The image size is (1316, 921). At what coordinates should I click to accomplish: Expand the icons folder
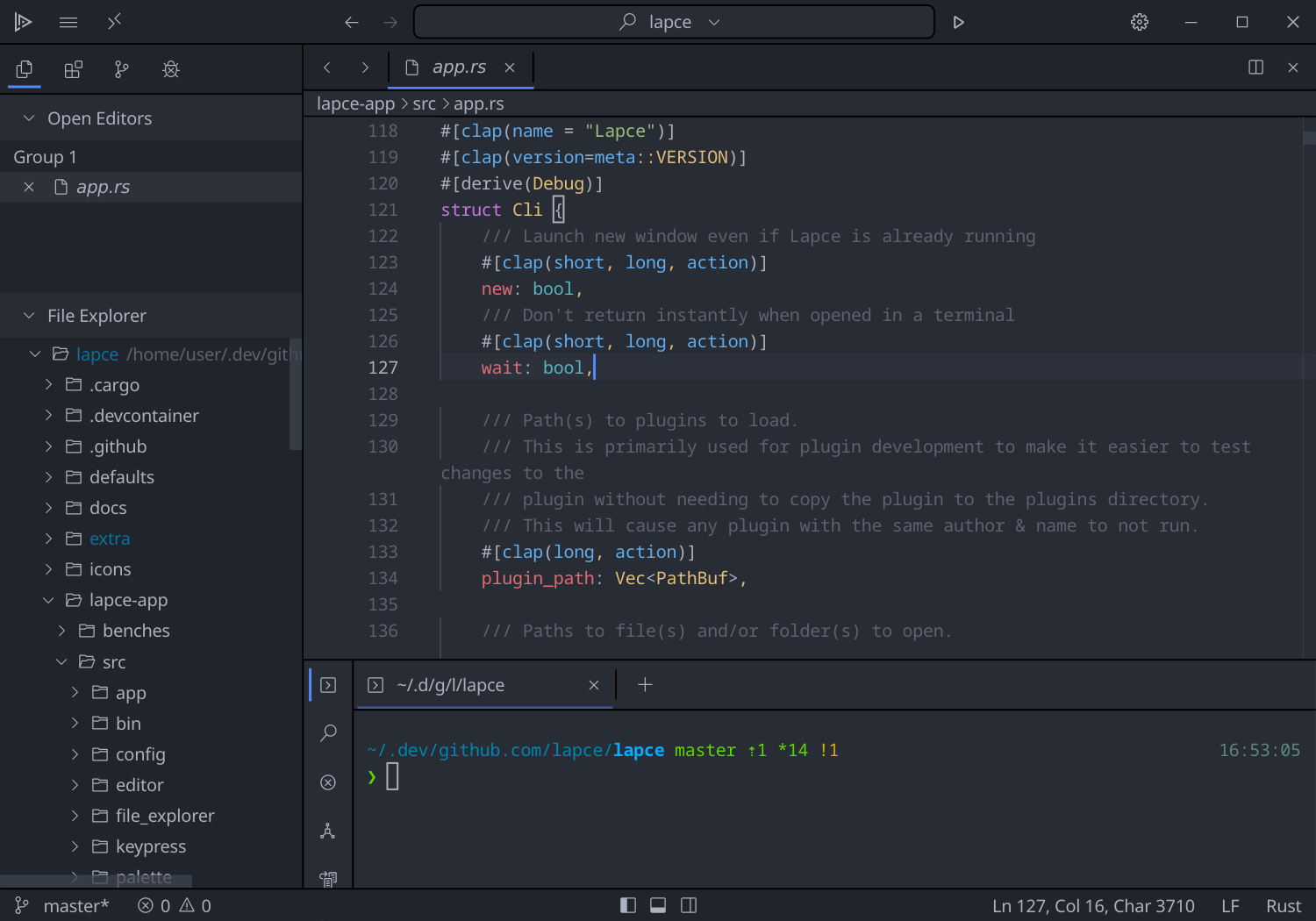click(48, 569)
